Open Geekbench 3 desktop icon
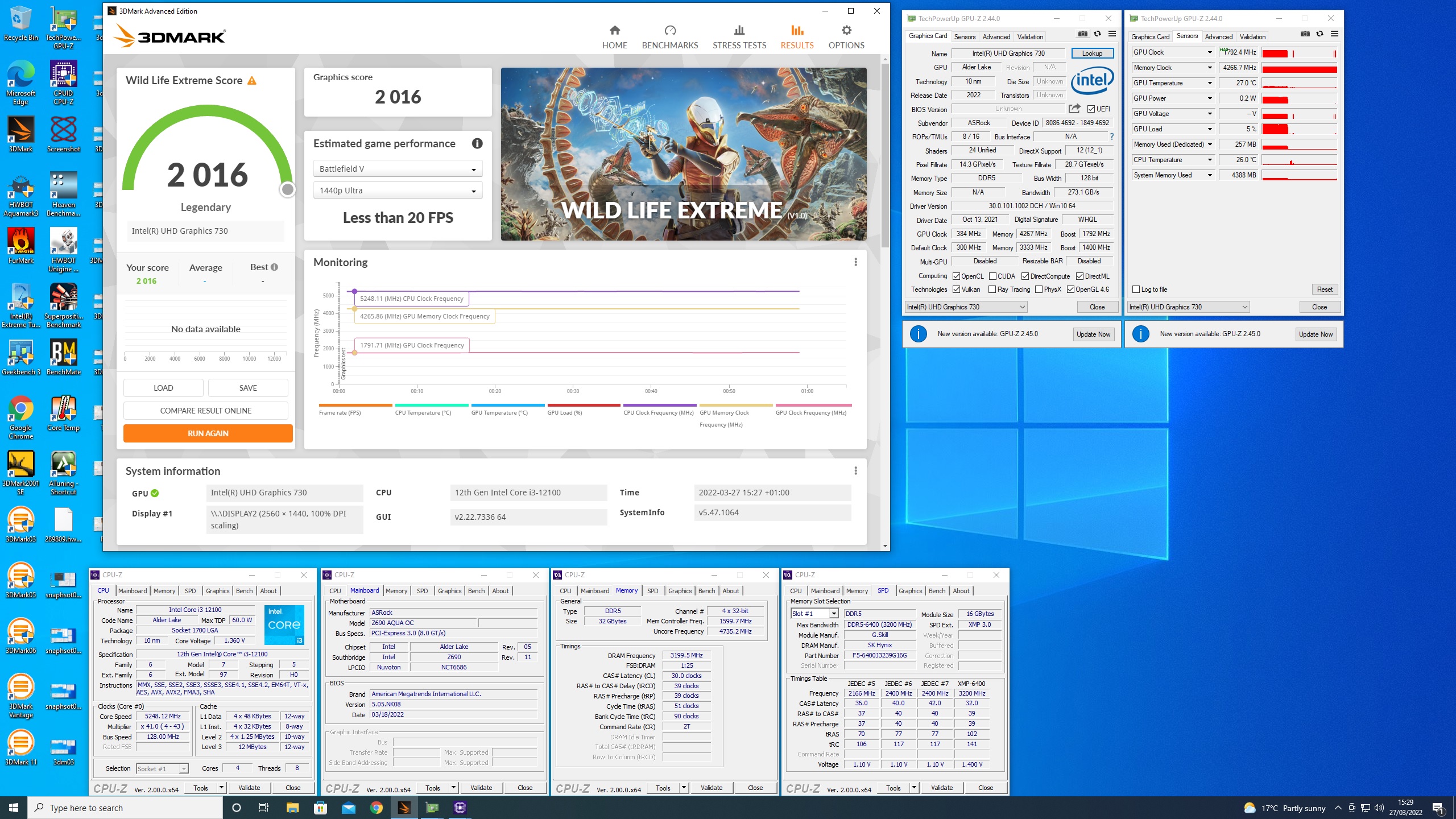This screenshot has width=1456, height=819. point(21,357)
